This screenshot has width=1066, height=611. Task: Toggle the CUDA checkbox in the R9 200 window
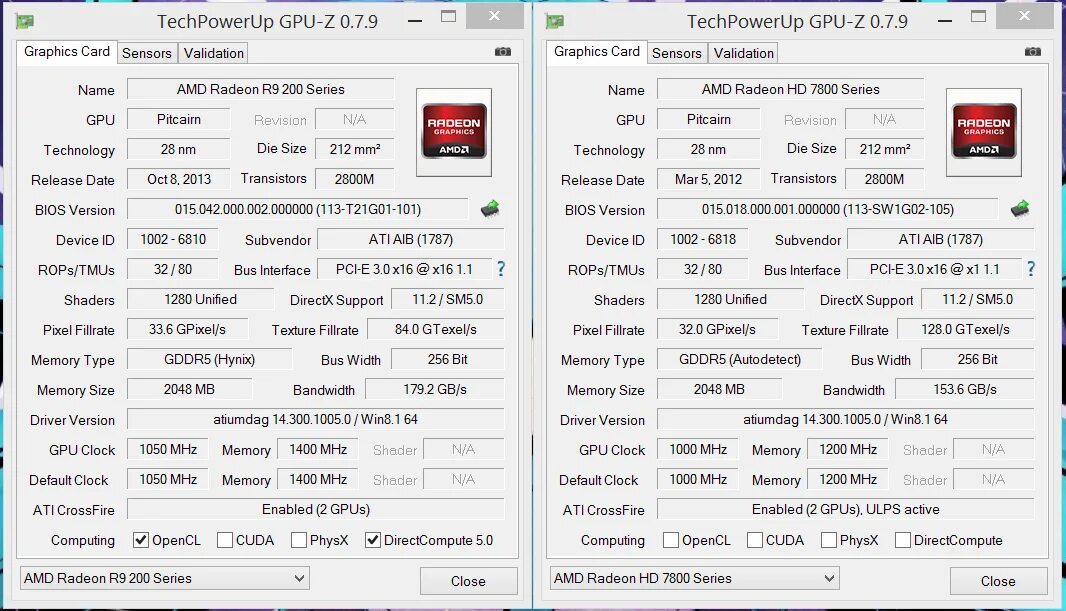tap(225, 540)
